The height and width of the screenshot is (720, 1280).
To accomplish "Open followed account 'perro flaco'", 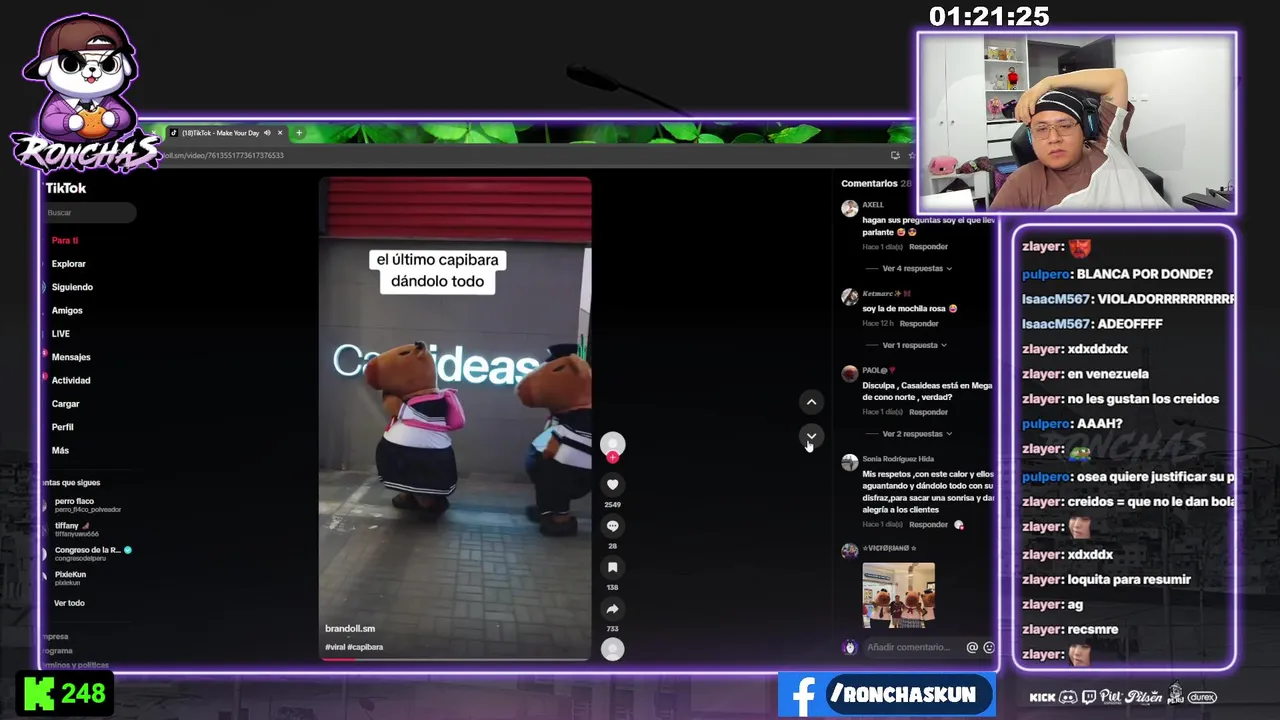I will pyautogui.click(x=87, y=505).
